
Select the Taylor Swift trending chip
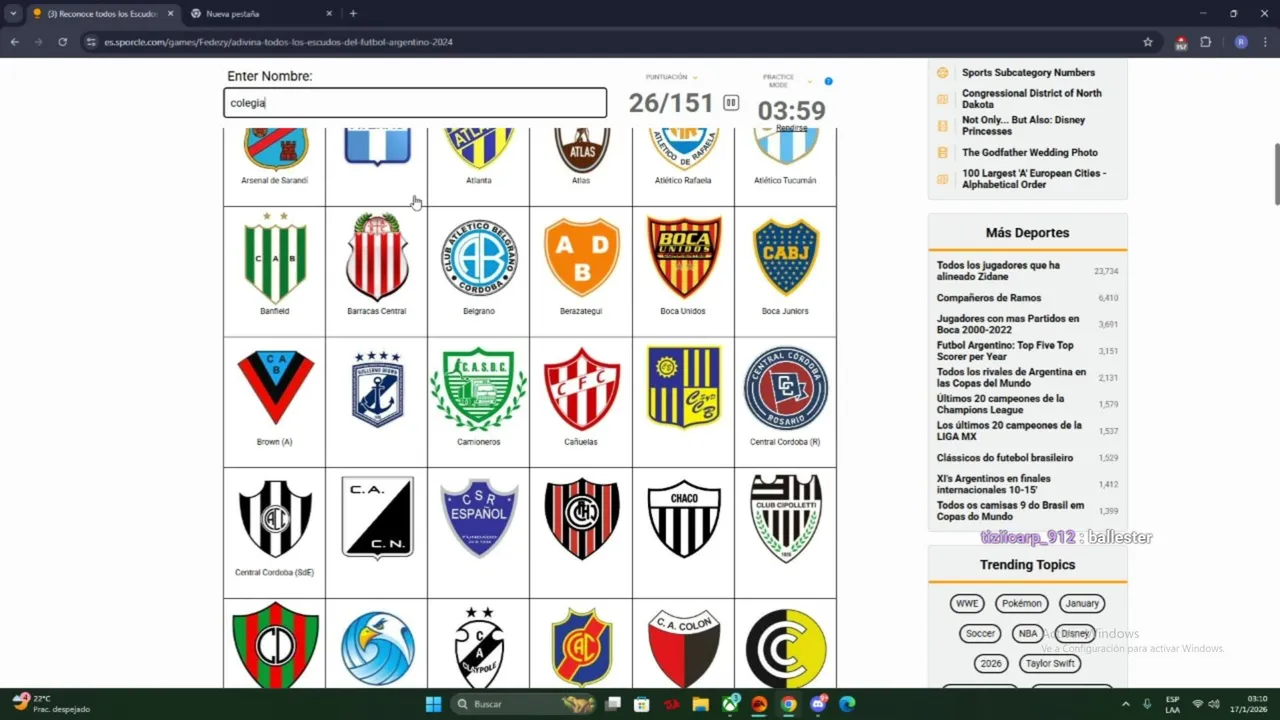pos(1050,664)
